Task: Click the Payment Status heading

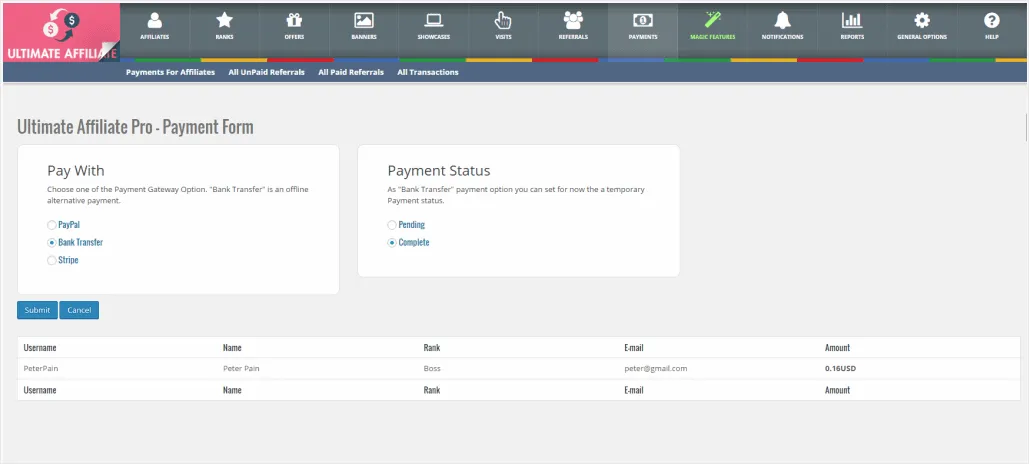Action: 439,171
